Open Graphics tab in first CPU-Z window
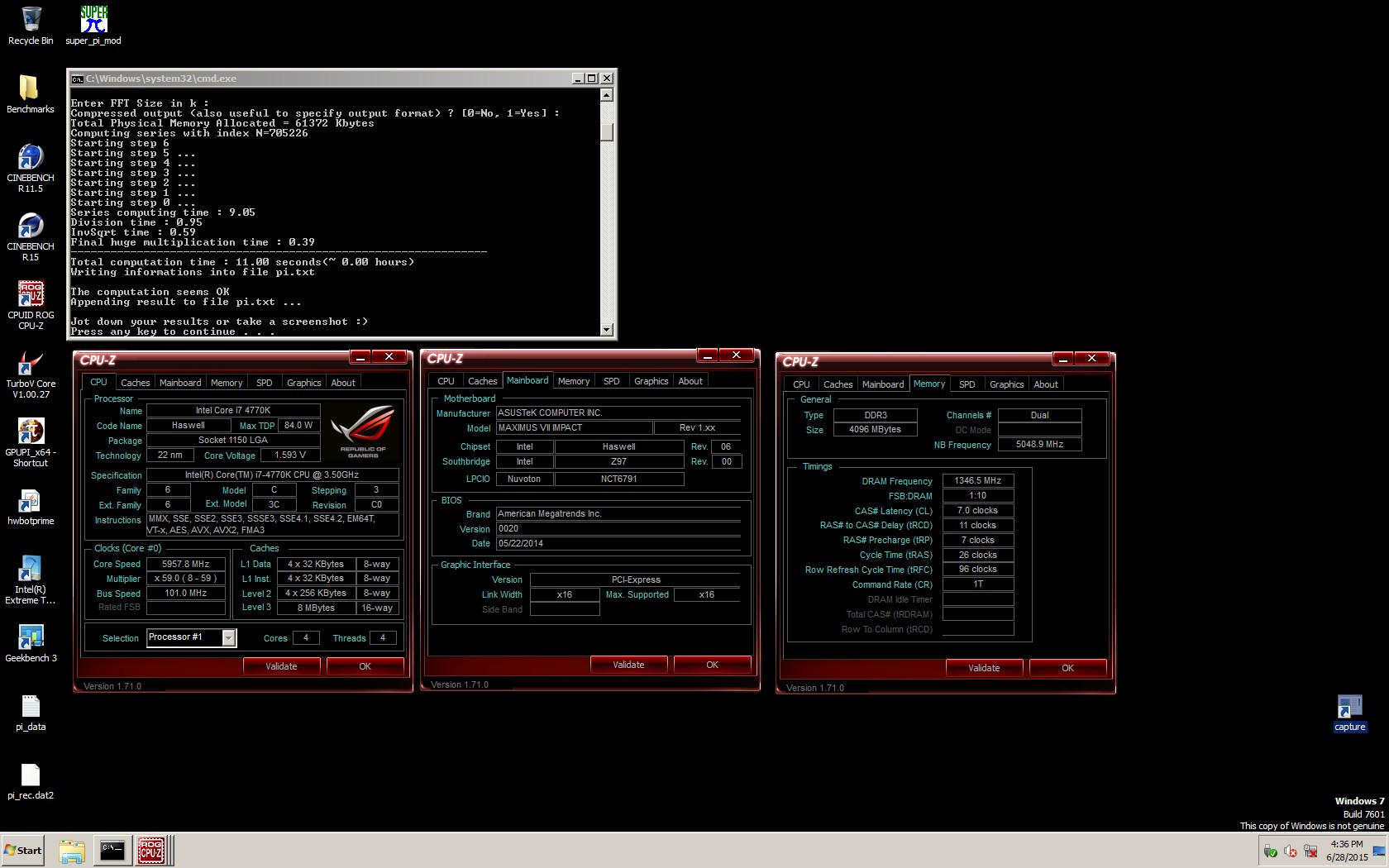This screenshot has height=868, width=1389. click(304, 383)
